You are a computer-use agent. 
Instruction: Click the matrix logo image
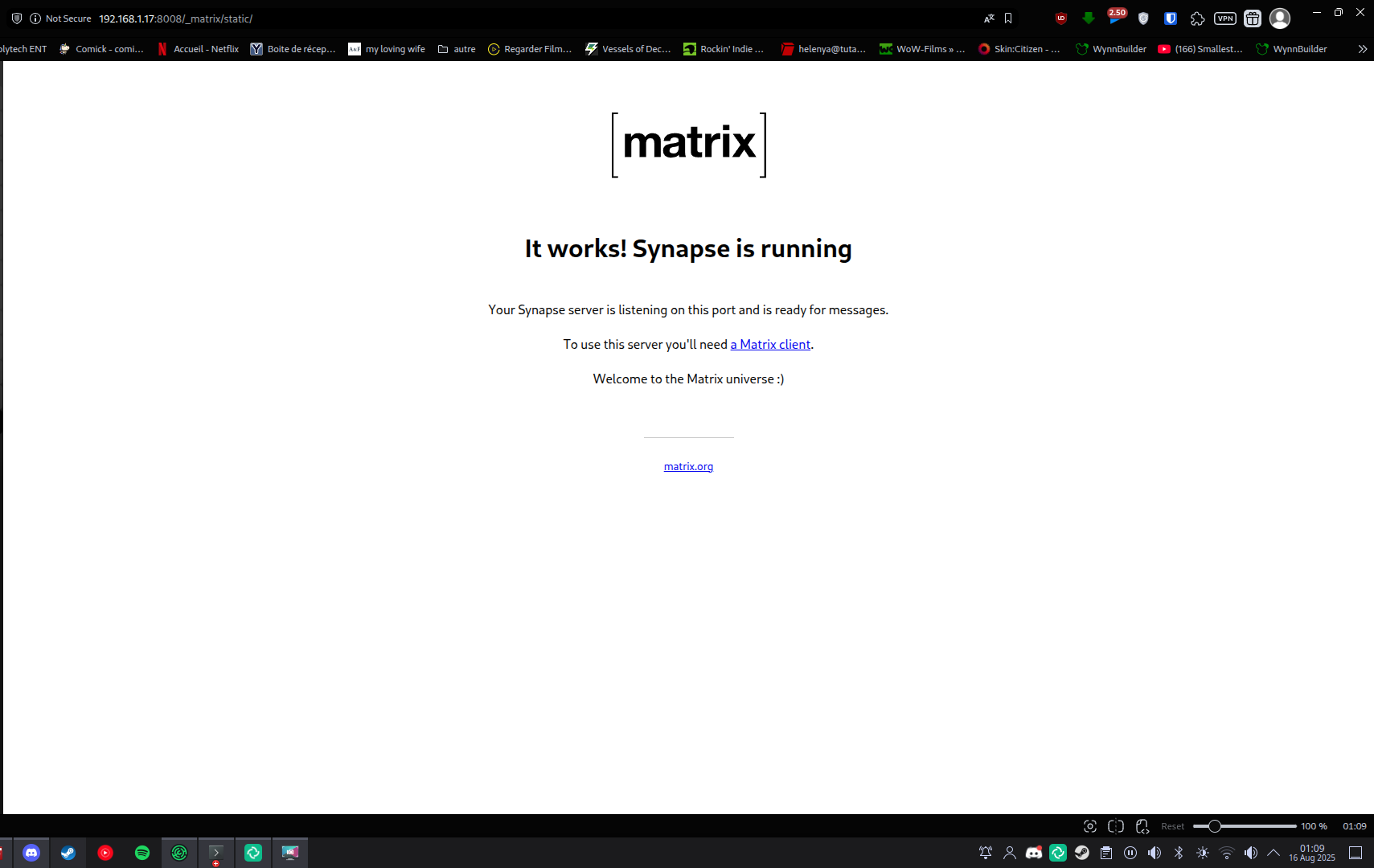pyautogui.click(x=689, y=145)
